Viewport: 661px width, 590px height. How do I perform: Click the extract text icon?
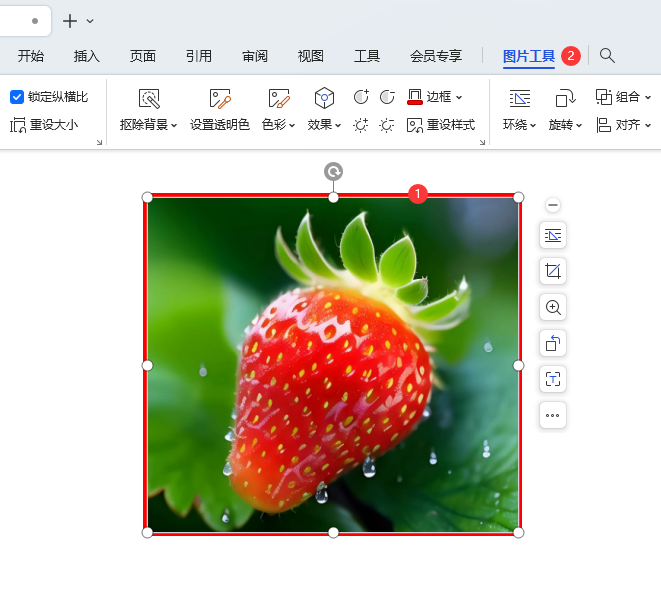(553, 379)
